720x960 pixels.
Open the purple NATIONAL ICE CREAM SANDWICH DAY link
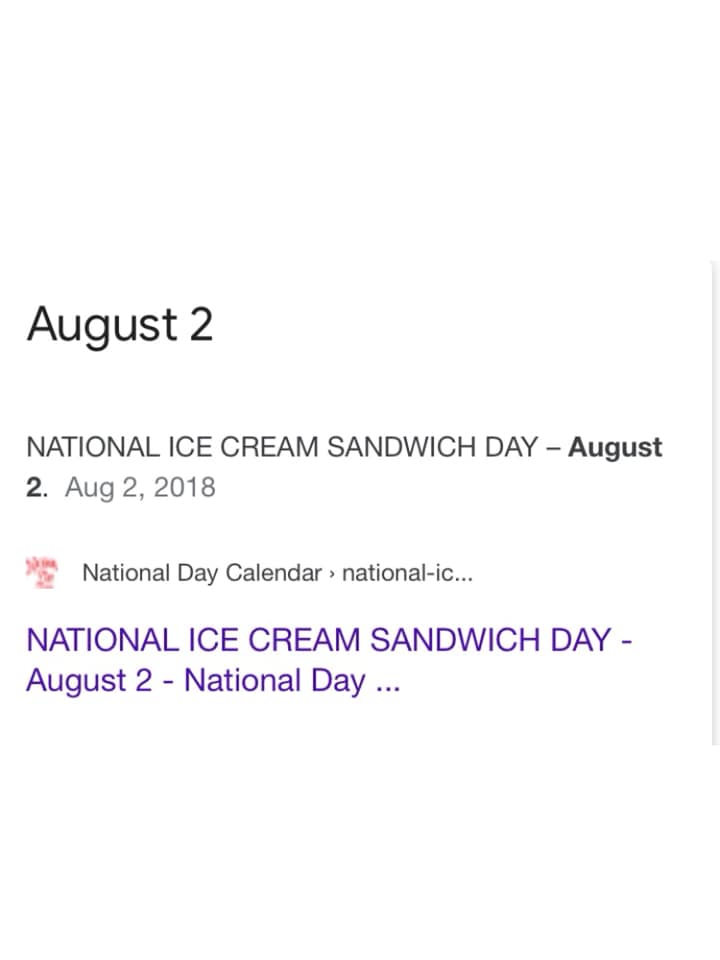pos(328,640)
